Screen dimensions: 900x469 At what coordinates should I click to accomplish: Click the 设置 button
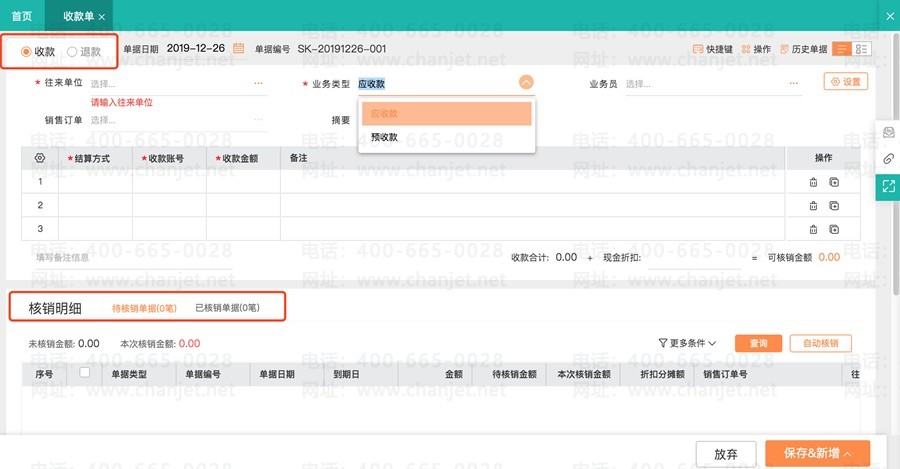point(846,82)
